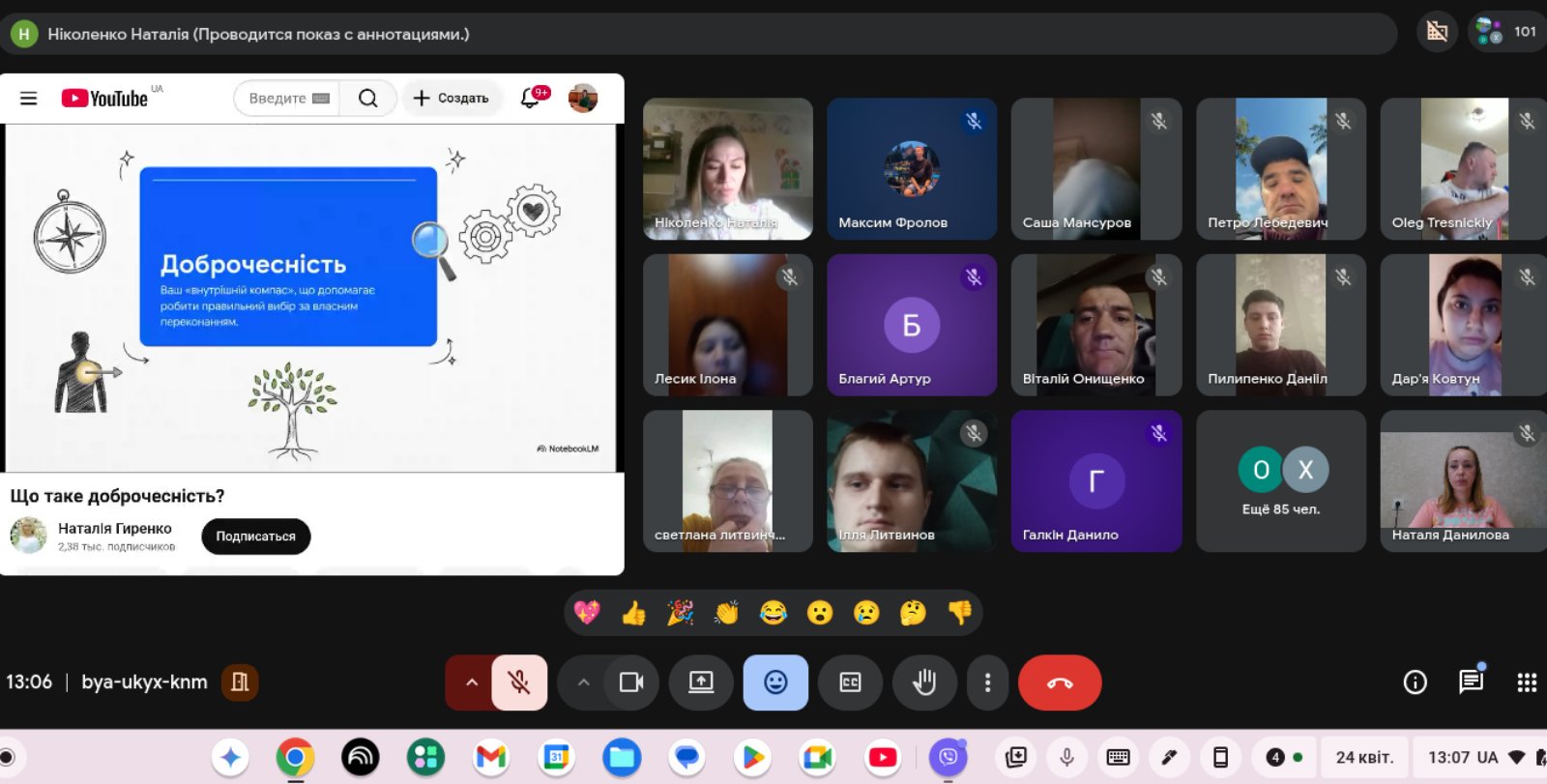The width and height of the screenshot is (1547, 784).
Task: Open the chat panel icon
Action: tap(1471, 682)
